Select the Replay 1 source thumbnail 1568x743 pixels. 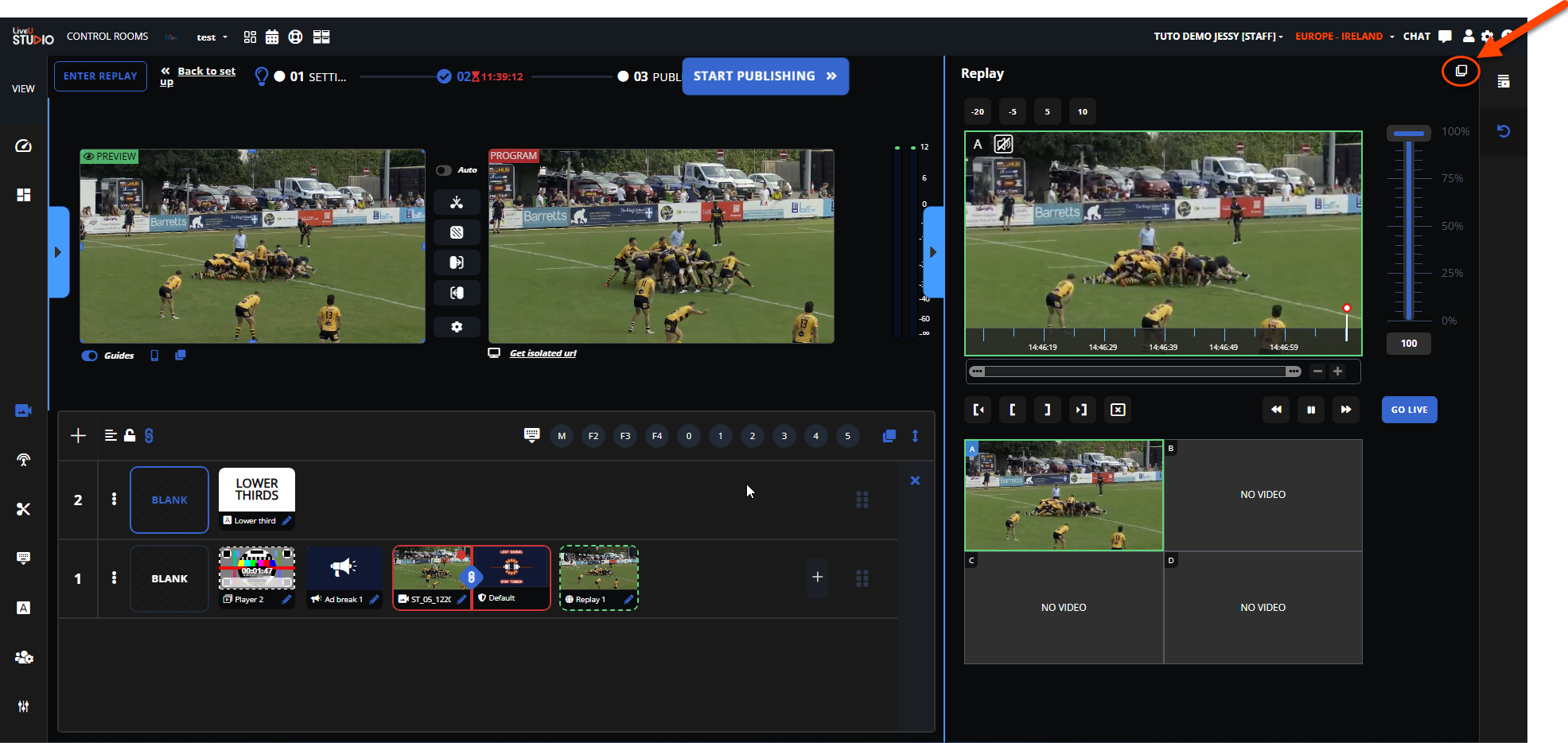(598, 570)
